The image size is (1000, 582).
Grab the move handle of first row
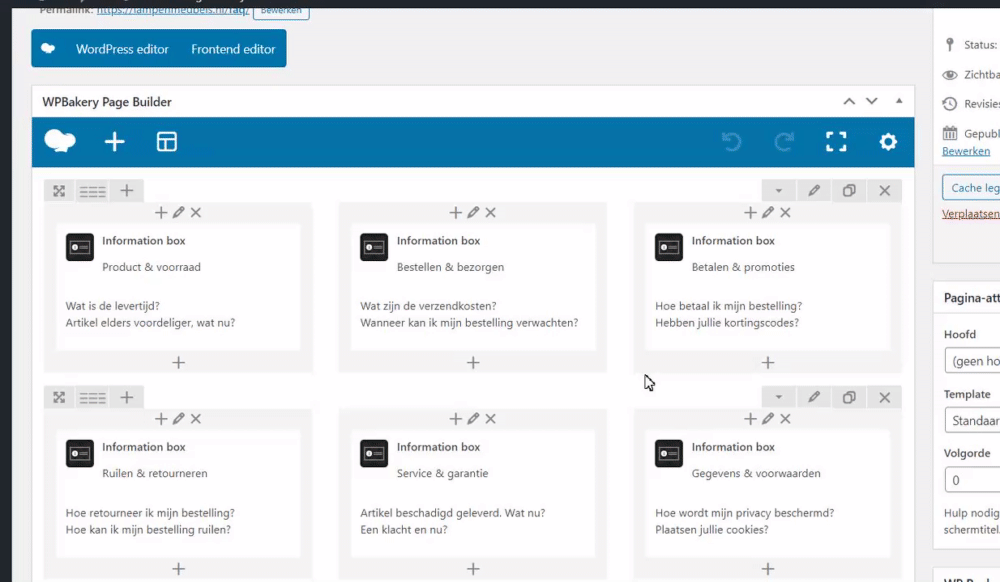(59, 191)
